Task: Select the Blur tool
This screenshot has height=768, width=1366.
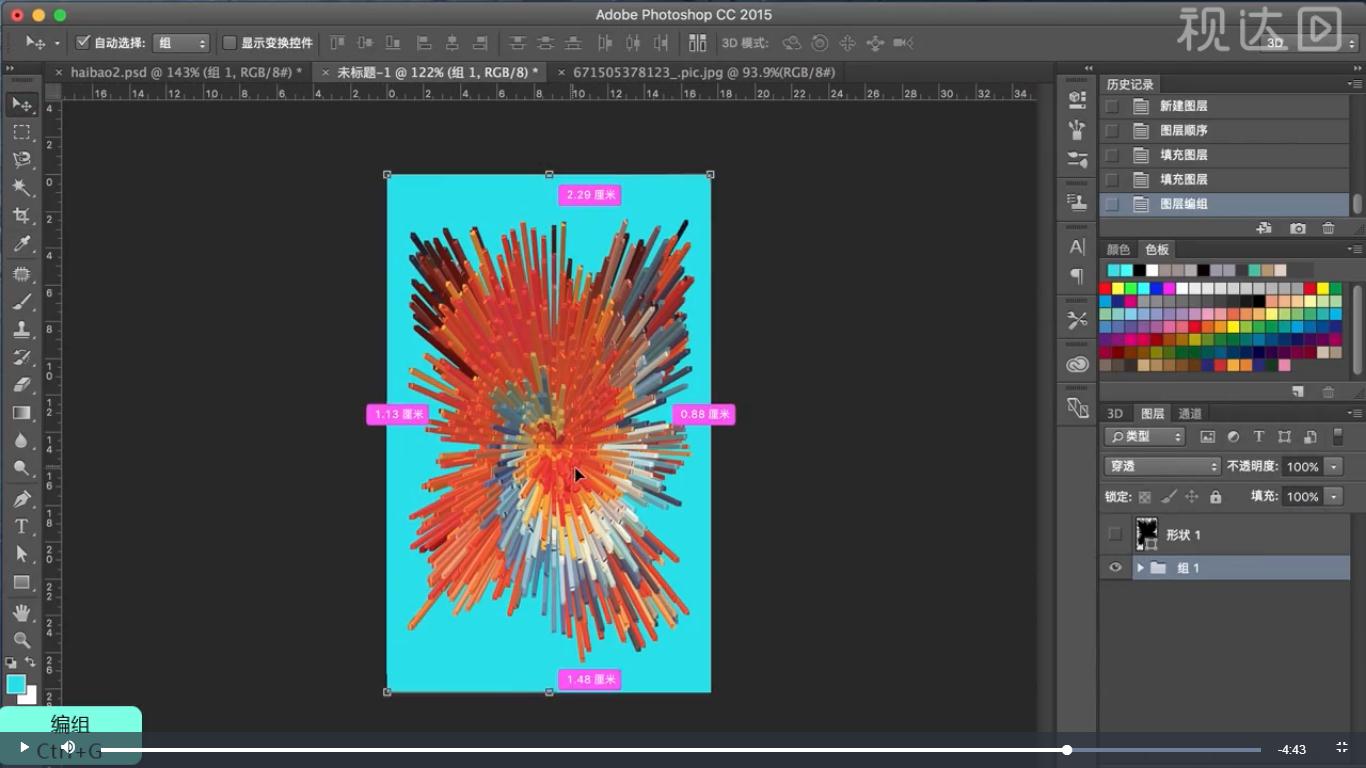Action: (21, 441)
